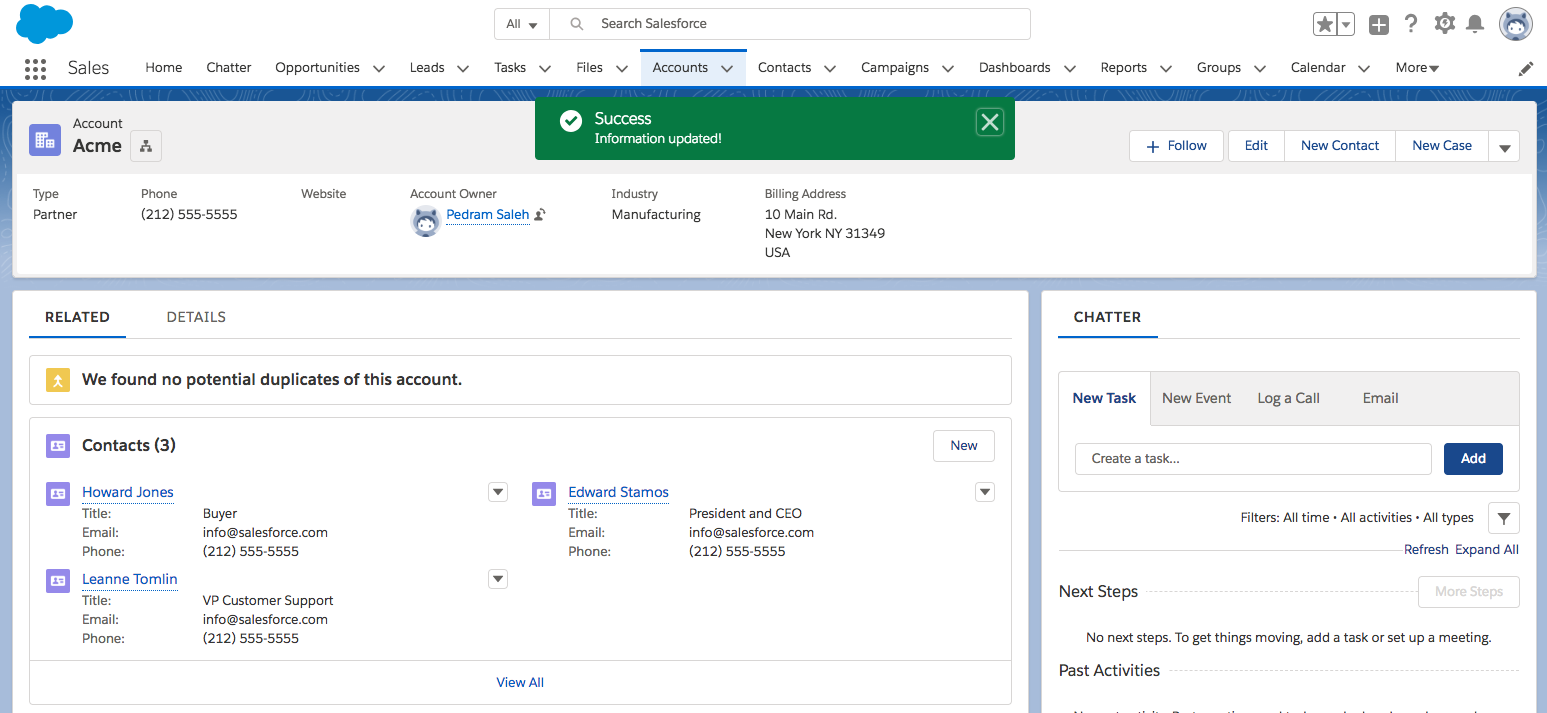Click the global actions plus icon

(x=1379, y=25)
